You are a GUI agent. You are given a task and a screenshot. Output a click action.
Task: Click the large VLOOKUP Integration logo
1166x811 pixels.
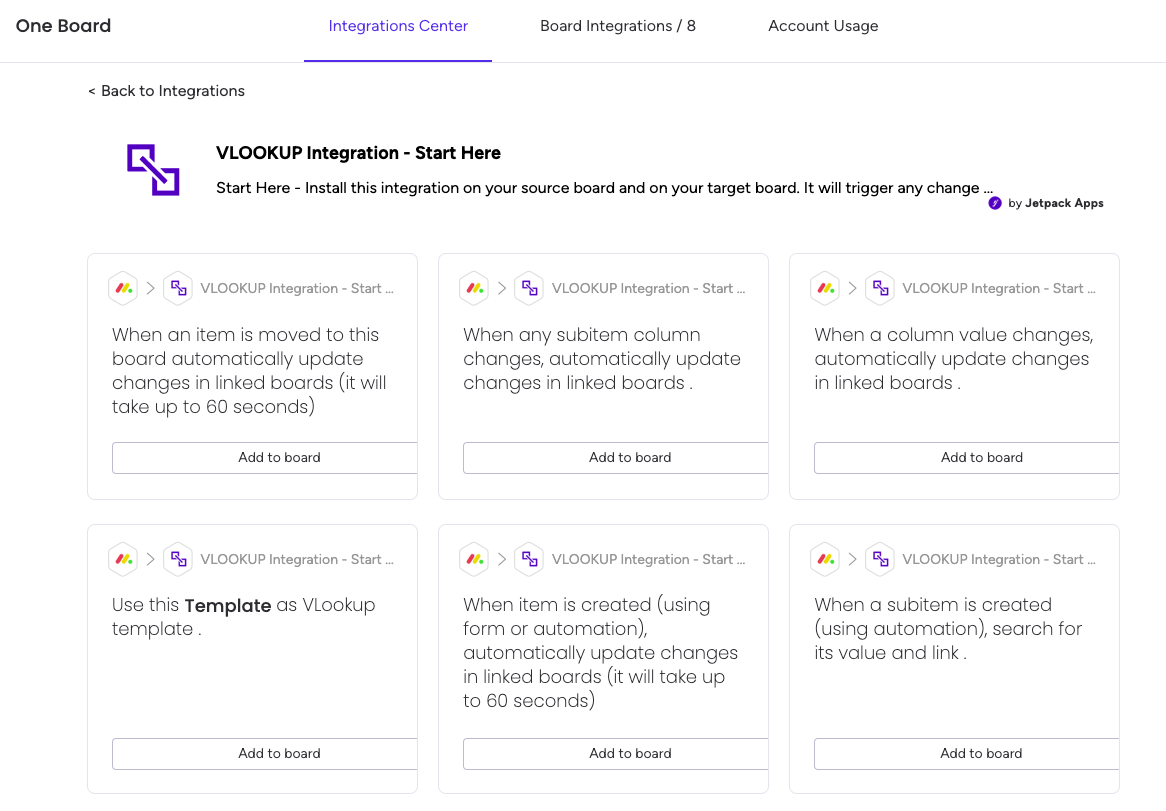click(x=153, y=170)
